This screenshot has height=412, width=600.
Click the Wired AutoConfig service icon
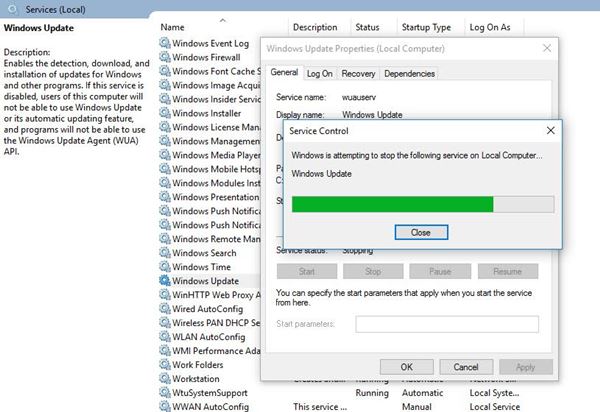coord(165,308)
